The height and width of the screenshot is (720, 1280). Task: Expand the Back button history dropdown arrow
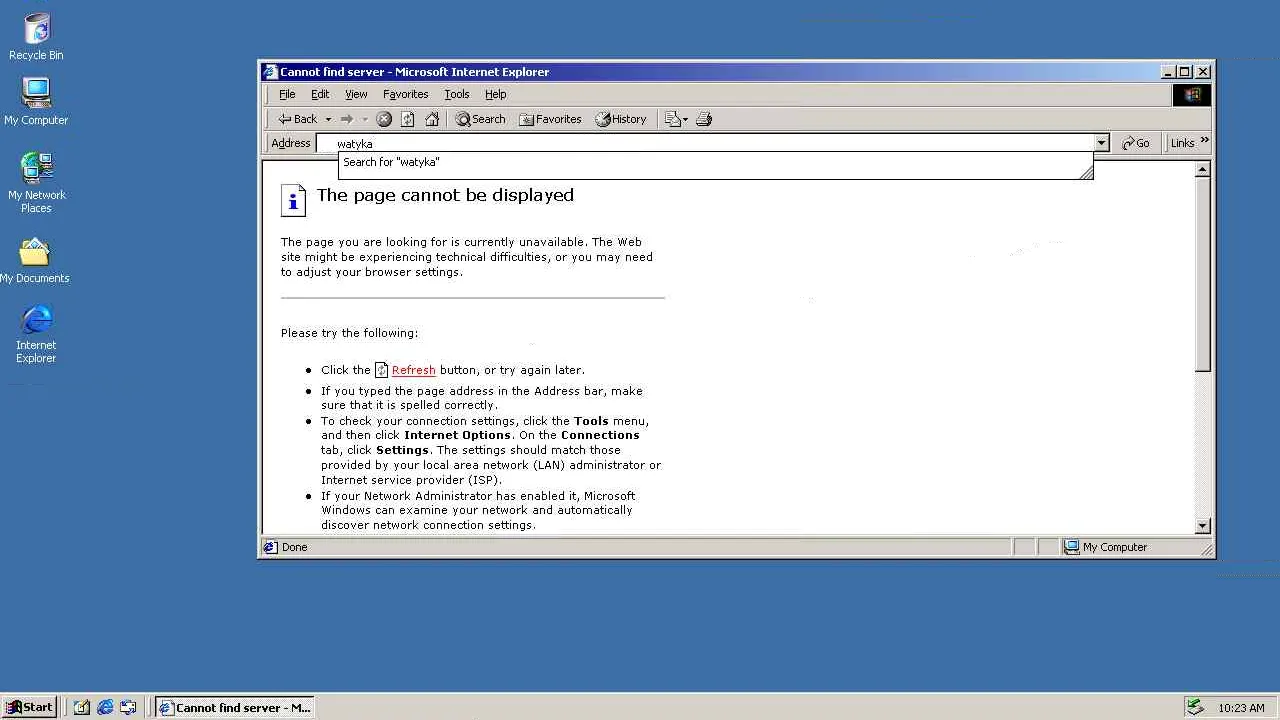(x=328, y=119)
